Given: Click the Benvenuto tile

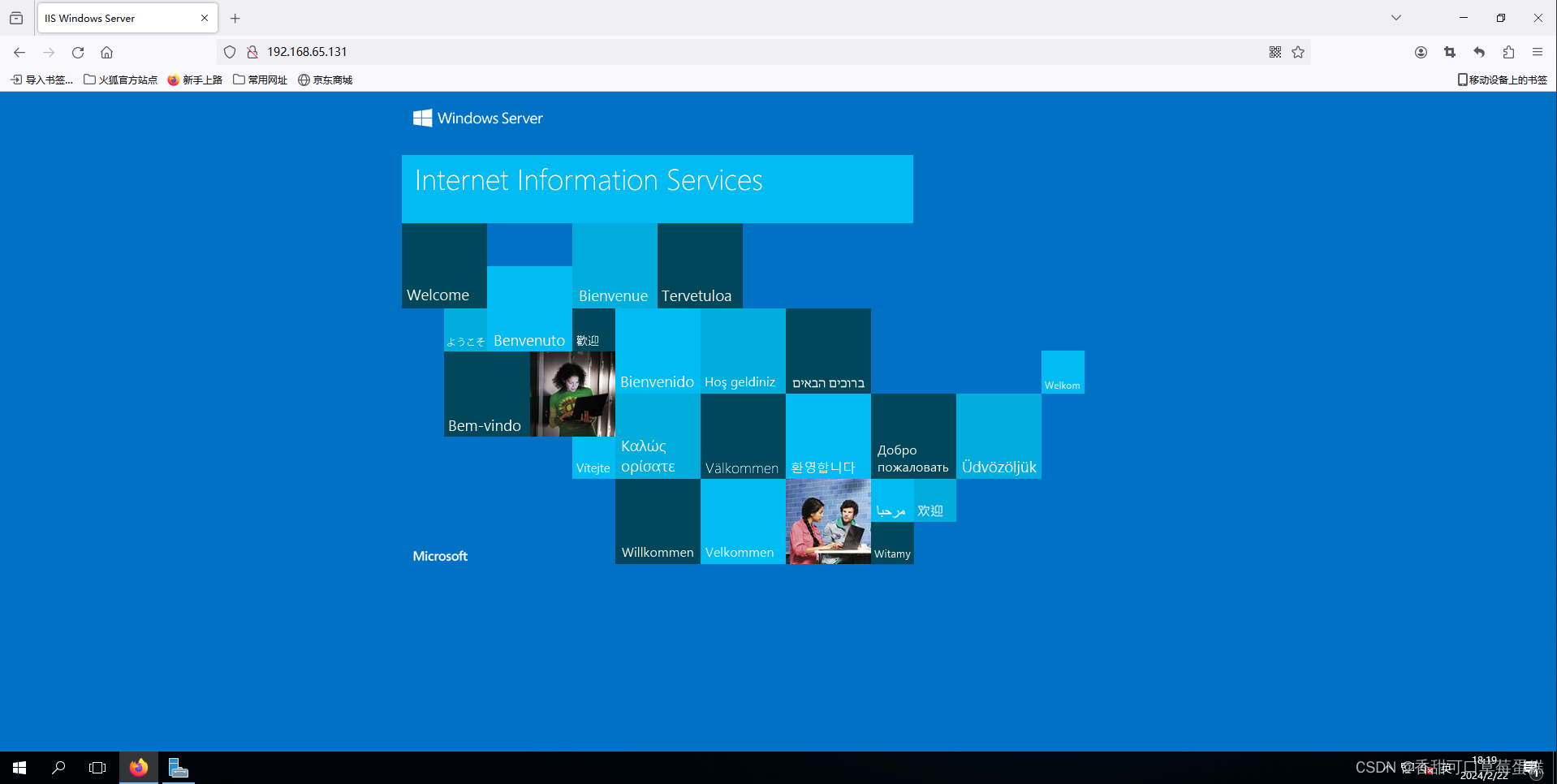Looking at the screenshot, I should point(529,308).
